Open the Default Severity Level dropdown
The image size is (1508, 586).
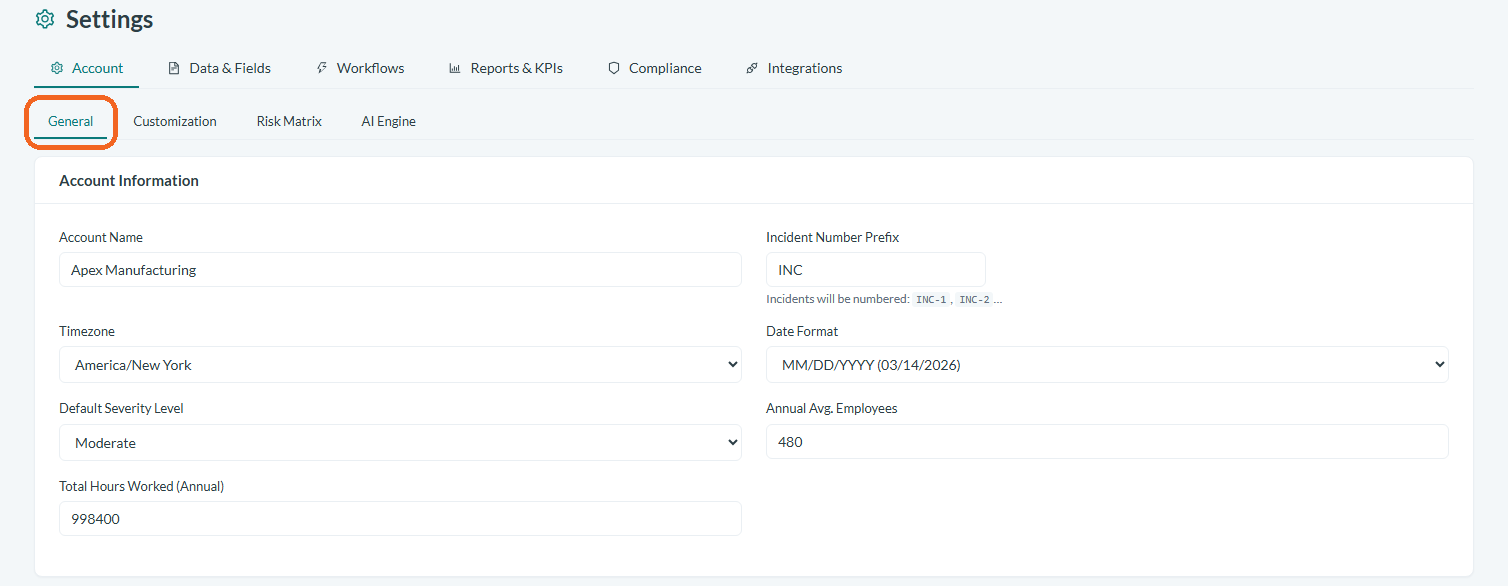coord(400,443)
